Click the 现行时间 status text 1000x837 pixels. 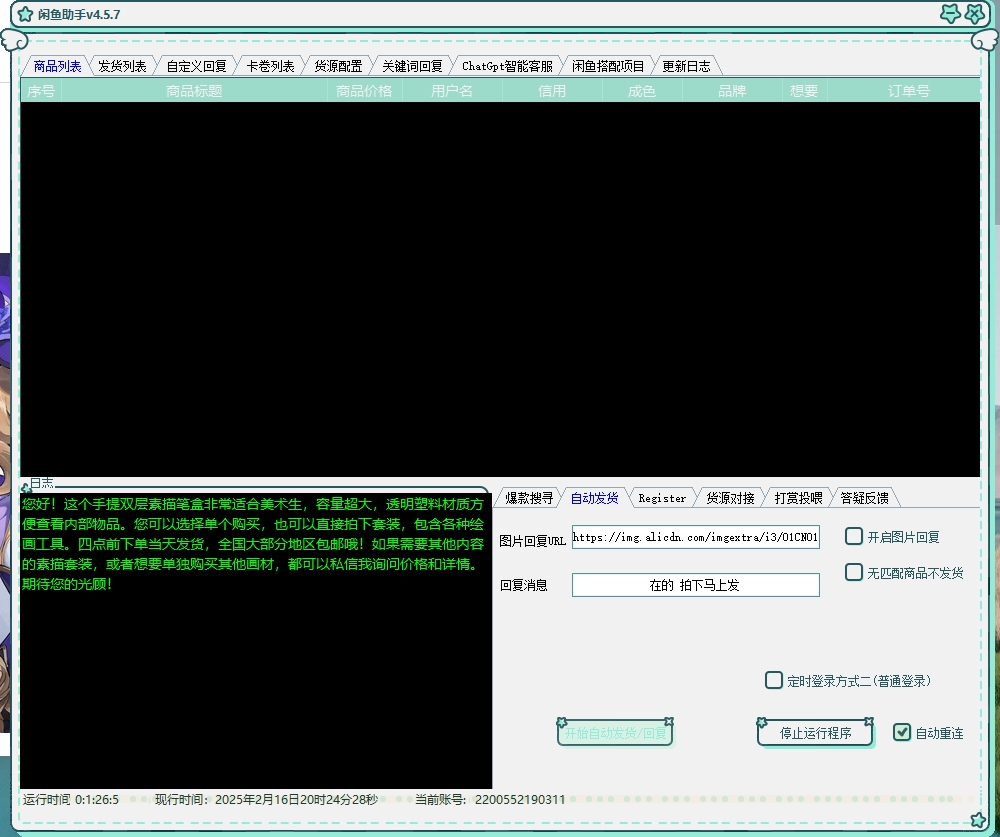[x=267, y=799]
